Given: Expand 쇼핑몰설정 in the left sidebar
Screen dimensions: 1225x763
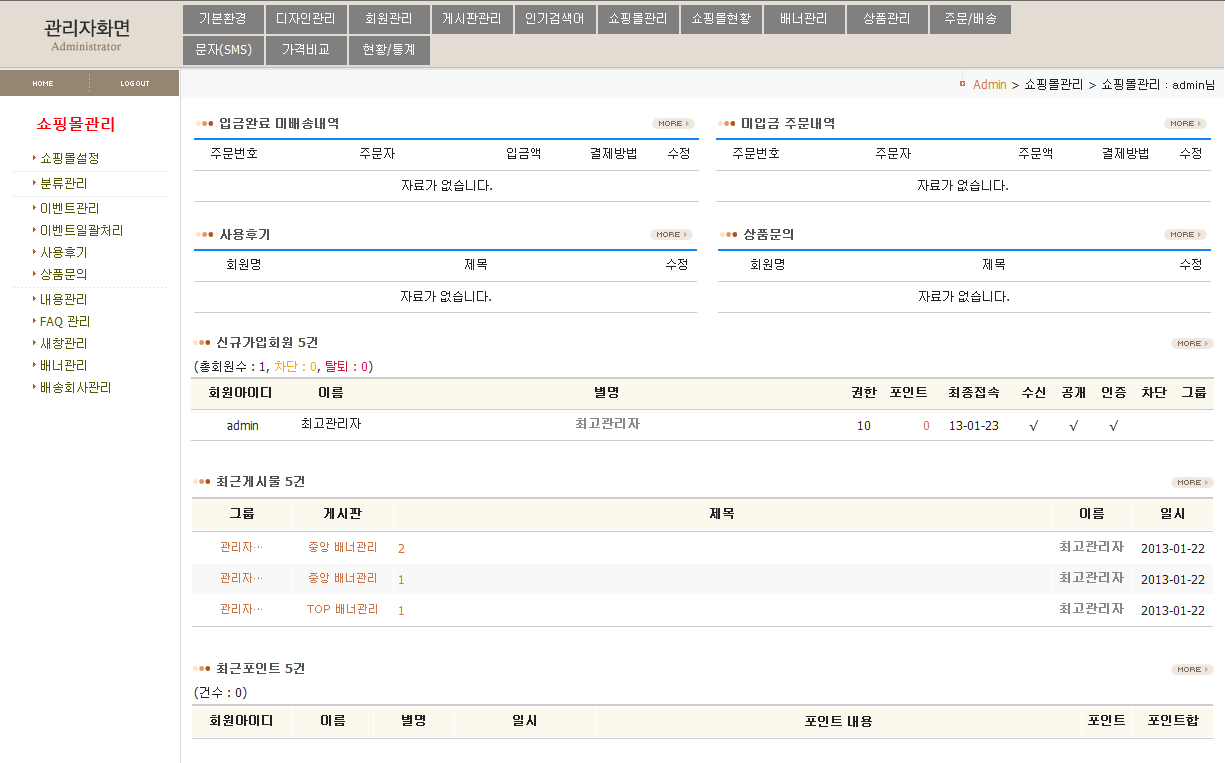Looking at the screenshot, I should (69, 158).
